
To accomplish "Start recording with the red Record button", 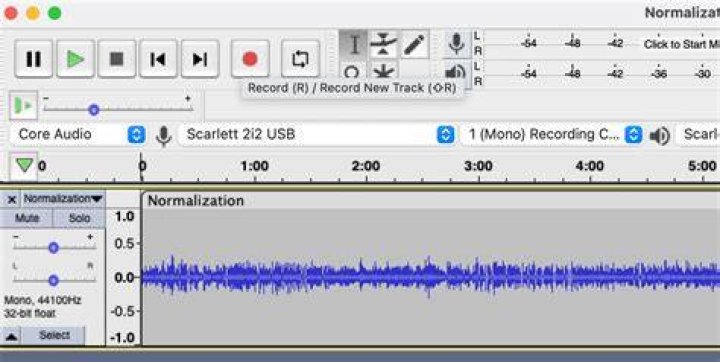I will (250, 59).
